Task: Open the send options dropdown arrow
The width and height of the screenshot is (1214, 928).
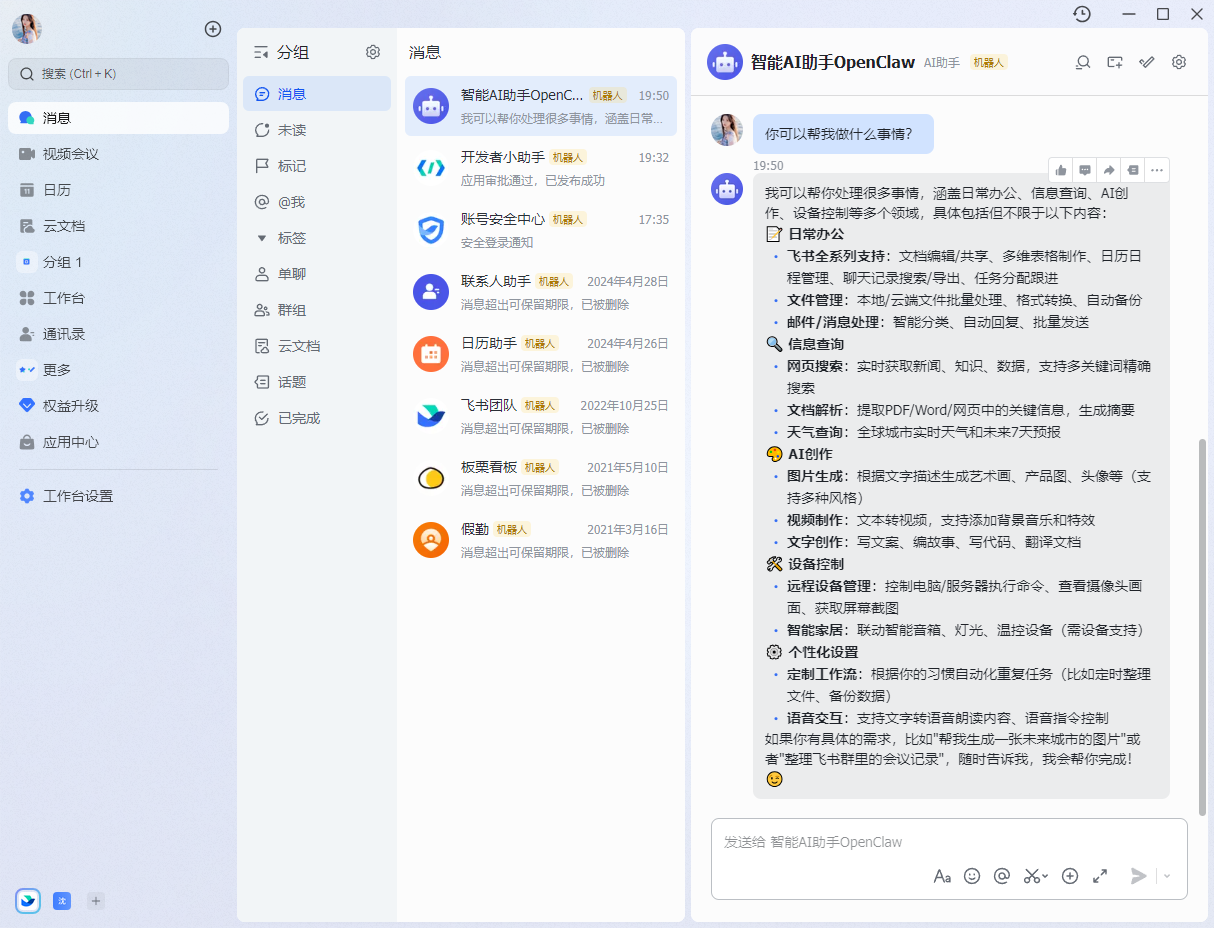Action: [1167, 877]
